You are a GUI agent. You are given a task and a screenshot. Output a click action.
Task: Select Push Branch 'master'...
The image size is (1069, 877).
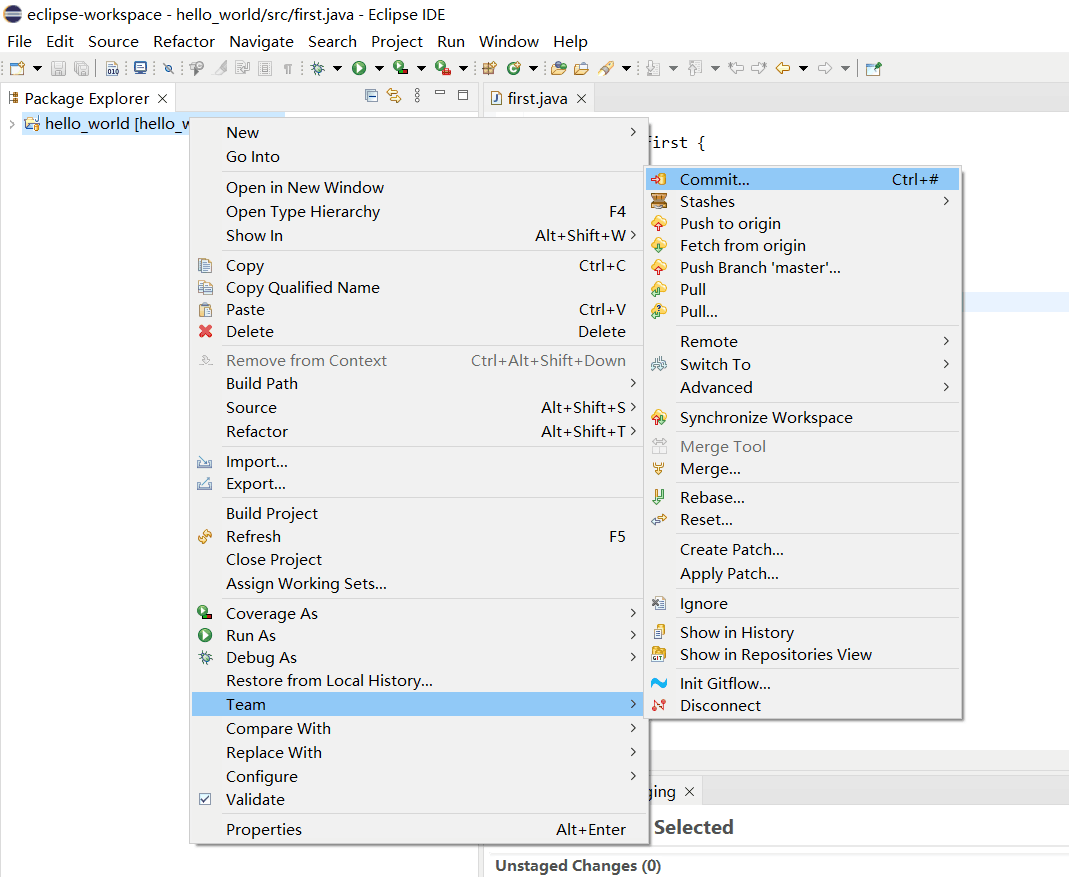(x=802, y=267)
